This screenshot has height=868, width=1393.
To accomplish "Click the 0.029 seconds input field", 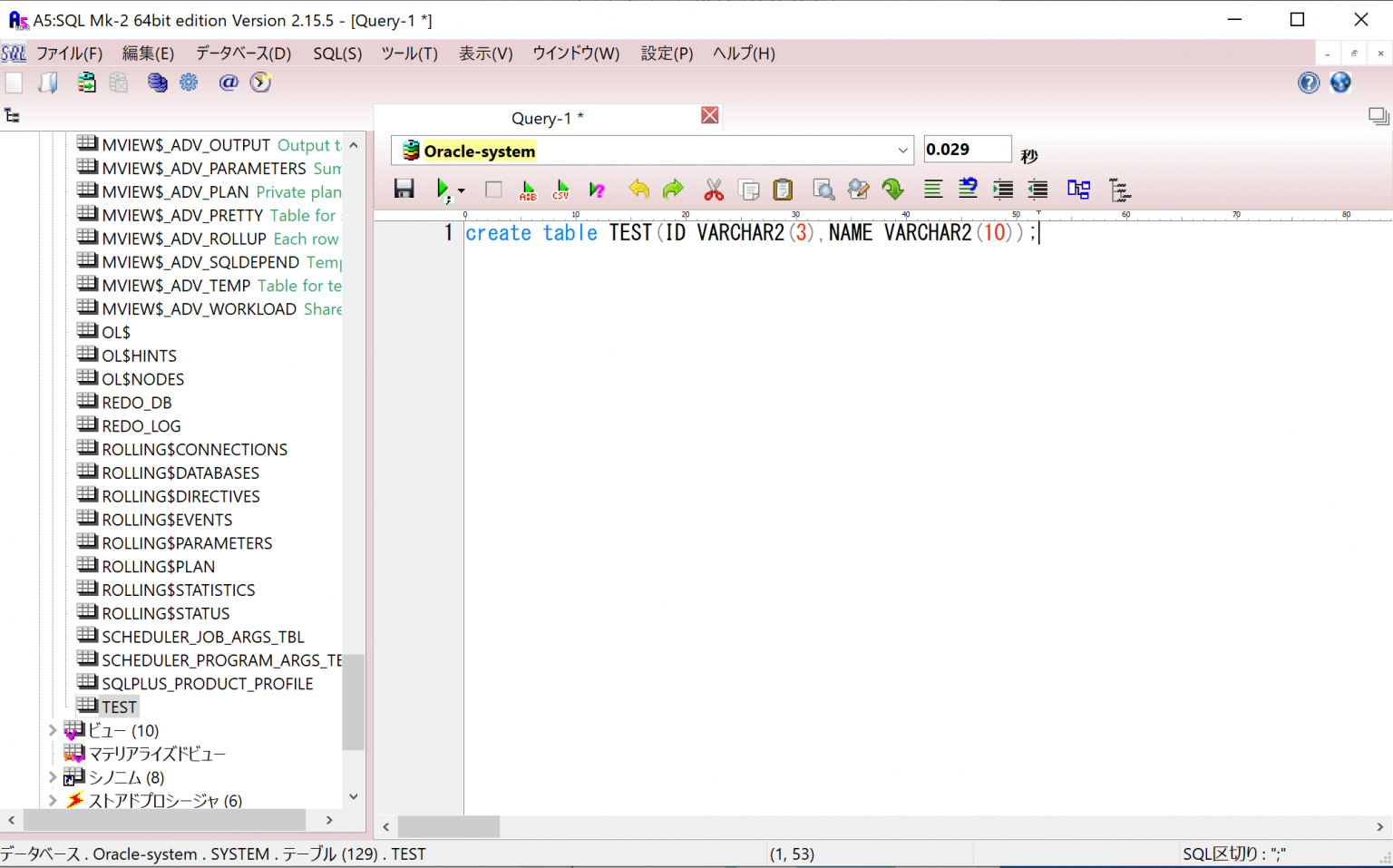I will [966, 150].
